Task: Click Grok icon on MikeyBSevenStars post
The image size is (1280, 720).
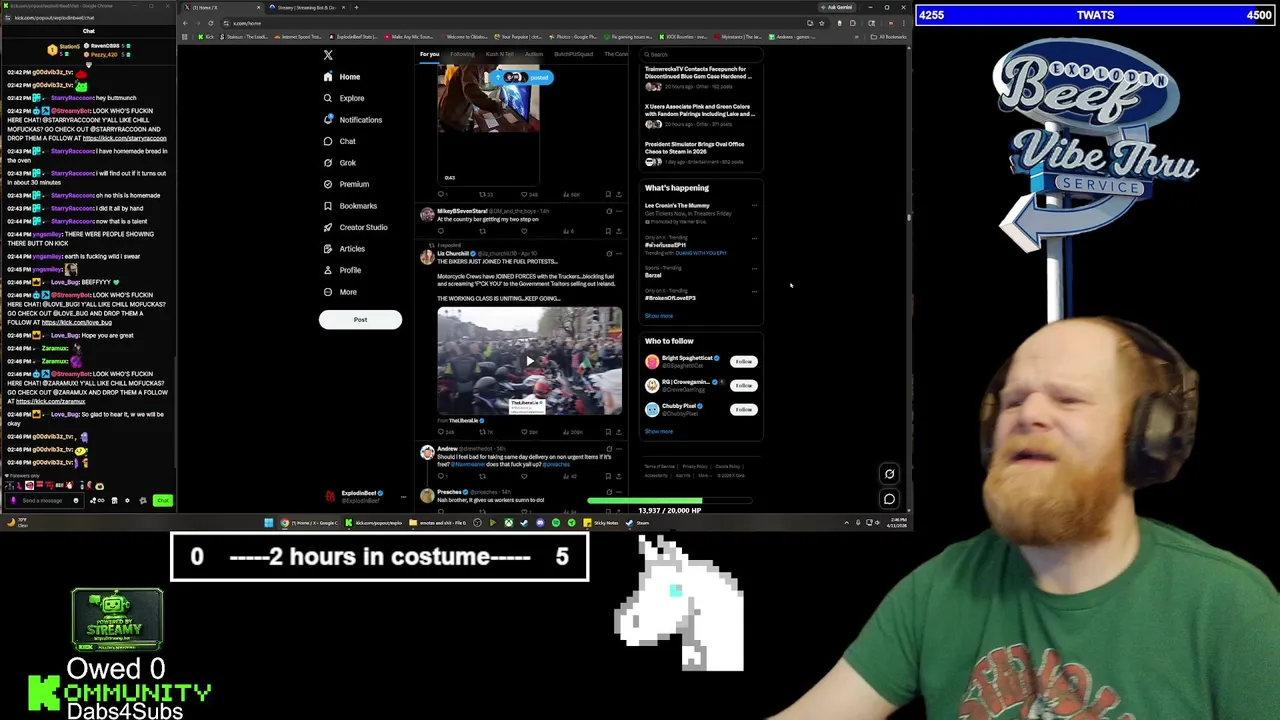Action: tap(608, 211)
